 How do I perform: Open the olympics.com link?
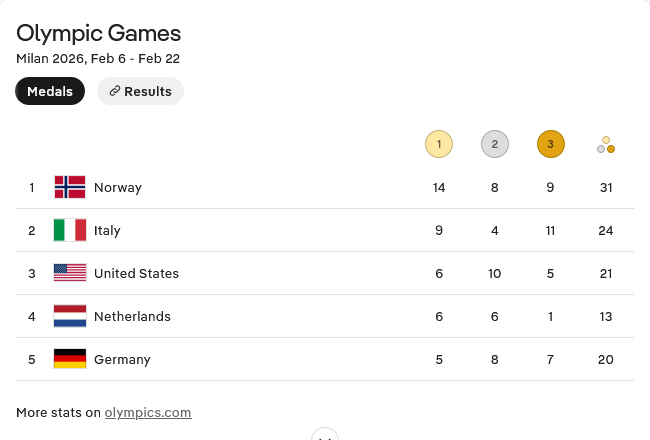pos(148,412)
